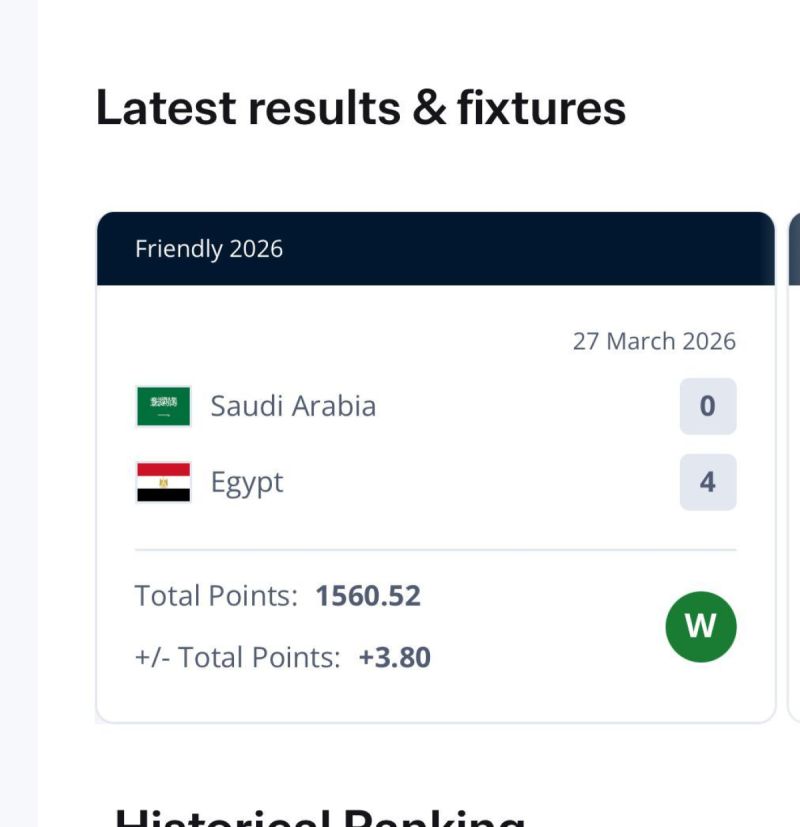This screenshot has height=827, width=800.
Task: Select the Total Points value 1560.52
Action: tap(369, 595)
